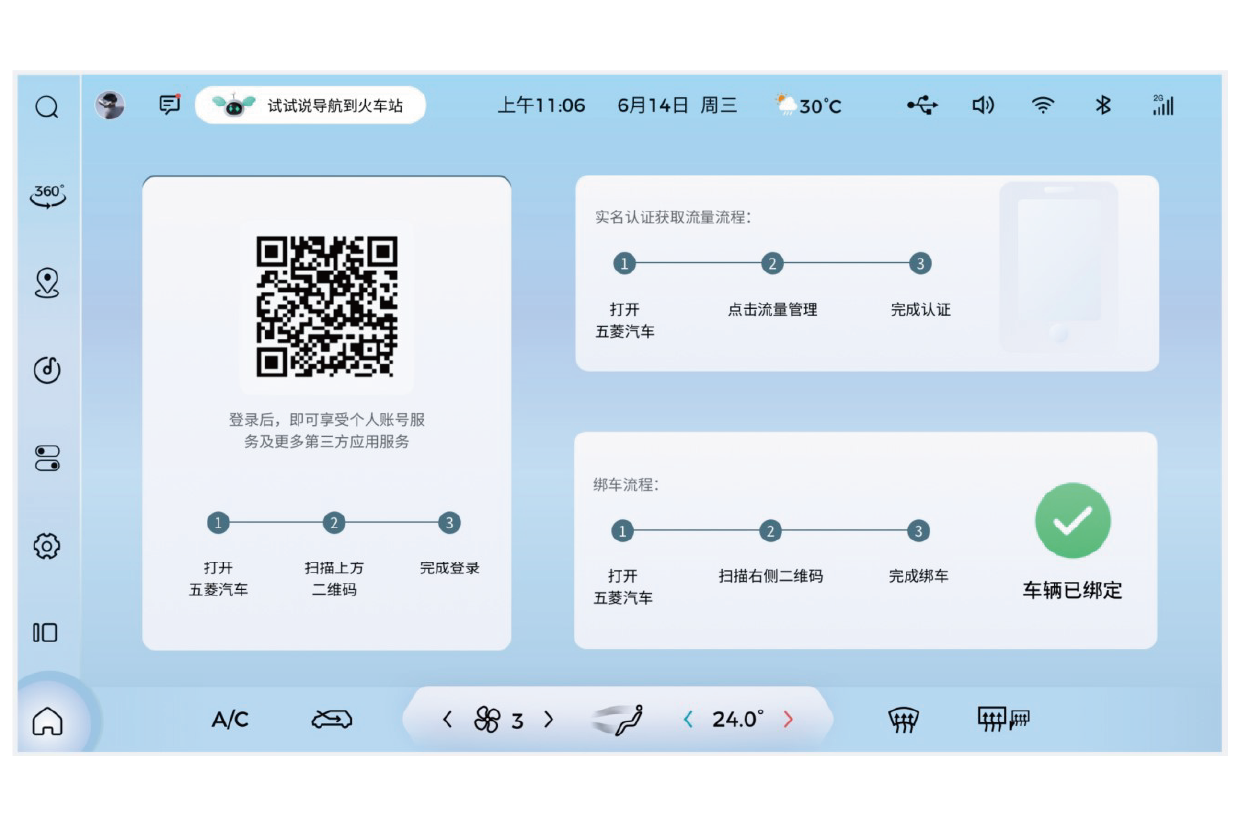1241x827 pixels.
Task: Lower the temperature below 24.0°
Action: tap(688, 719)
